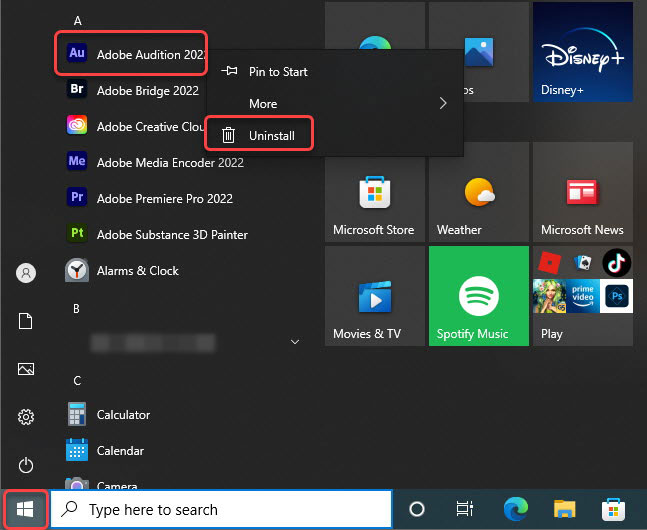
Task: Click the game artwork in Play tile
Action: pyautogui.click(x=550, y=296)
